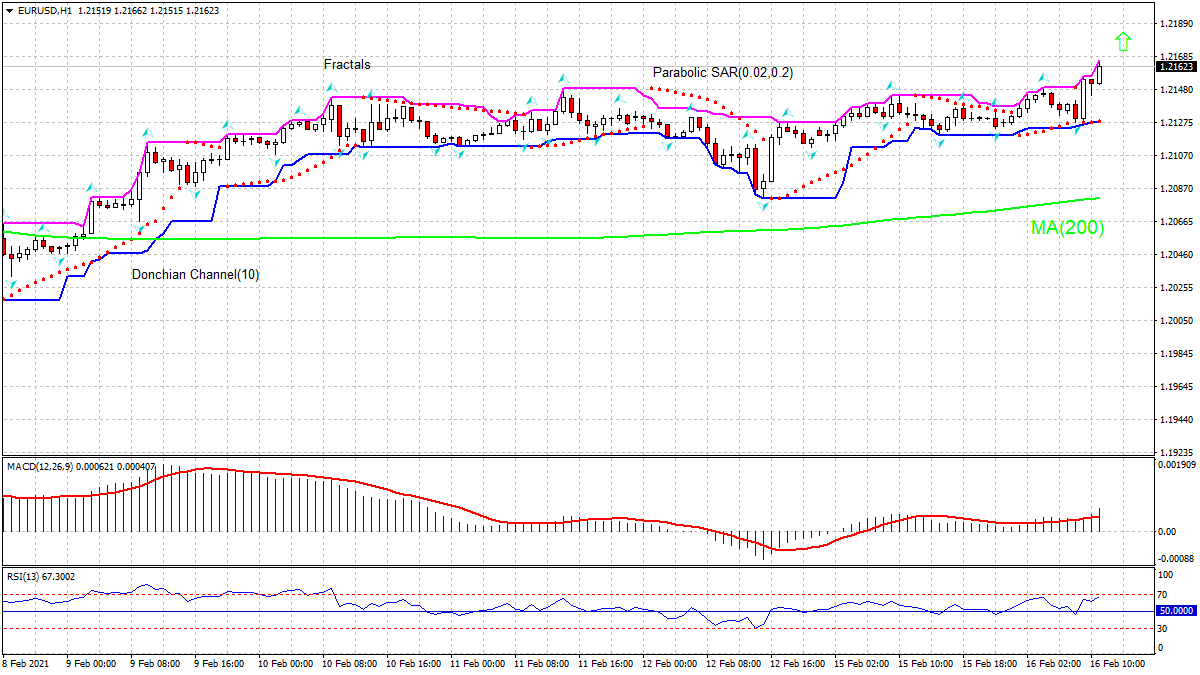Select the green up arrow object
The height and width of the screenshot is (675, 1200).
point(1123,42)
